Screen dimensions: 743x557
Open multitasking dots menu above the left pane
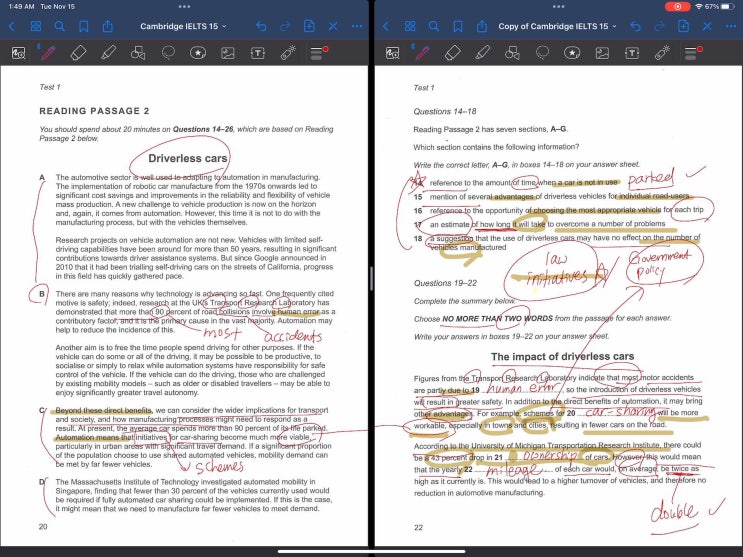184,6
